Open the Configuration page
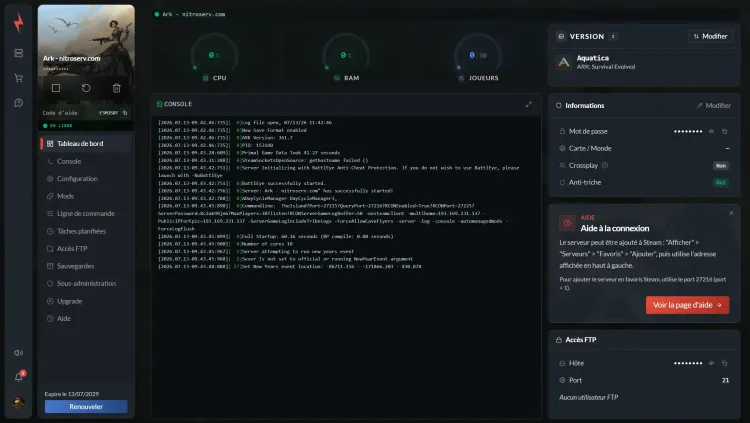 pyautogui.click(x=86, y=178)
